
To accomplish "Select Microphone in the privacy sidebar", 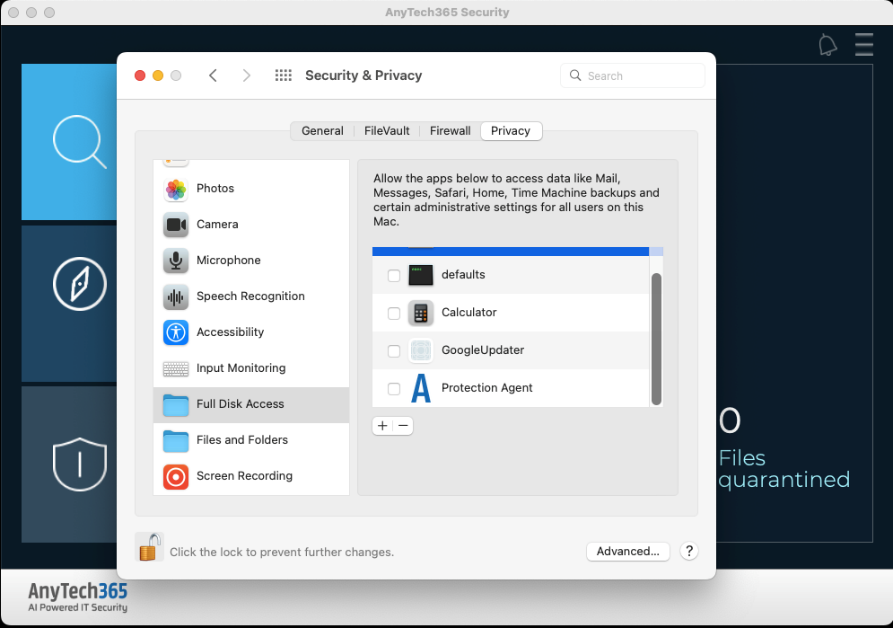I will coord(251,260).
